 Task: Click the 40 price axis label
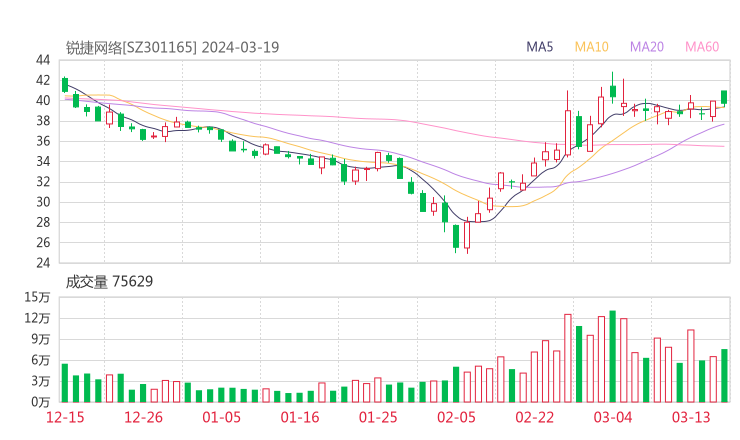(x=43, y=101)
